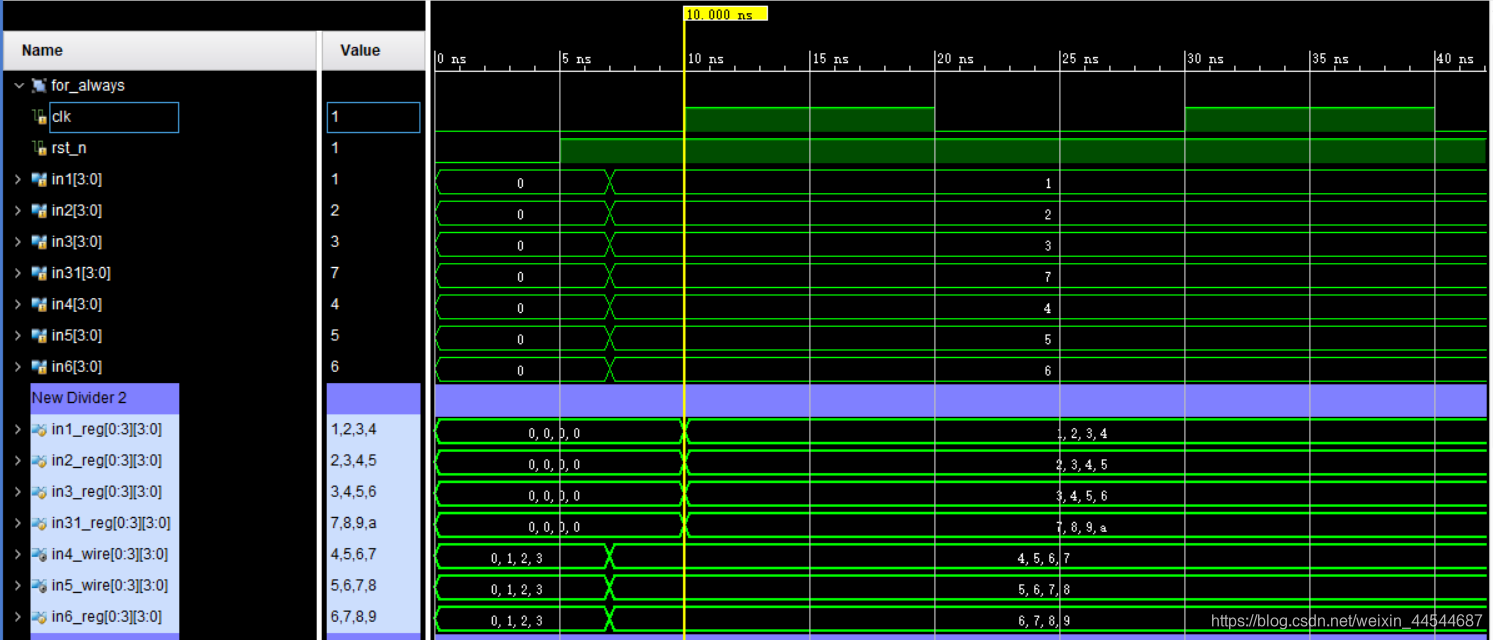Click value 7 in the in31 row
The height and width of the screenshot is (640, 1493).
point(335,273)
